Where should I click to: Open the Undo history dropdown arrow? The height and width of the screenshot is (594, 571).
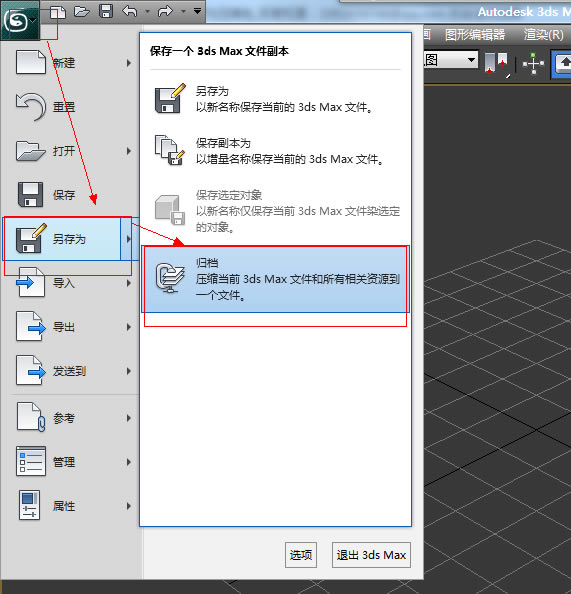point(147,11)
